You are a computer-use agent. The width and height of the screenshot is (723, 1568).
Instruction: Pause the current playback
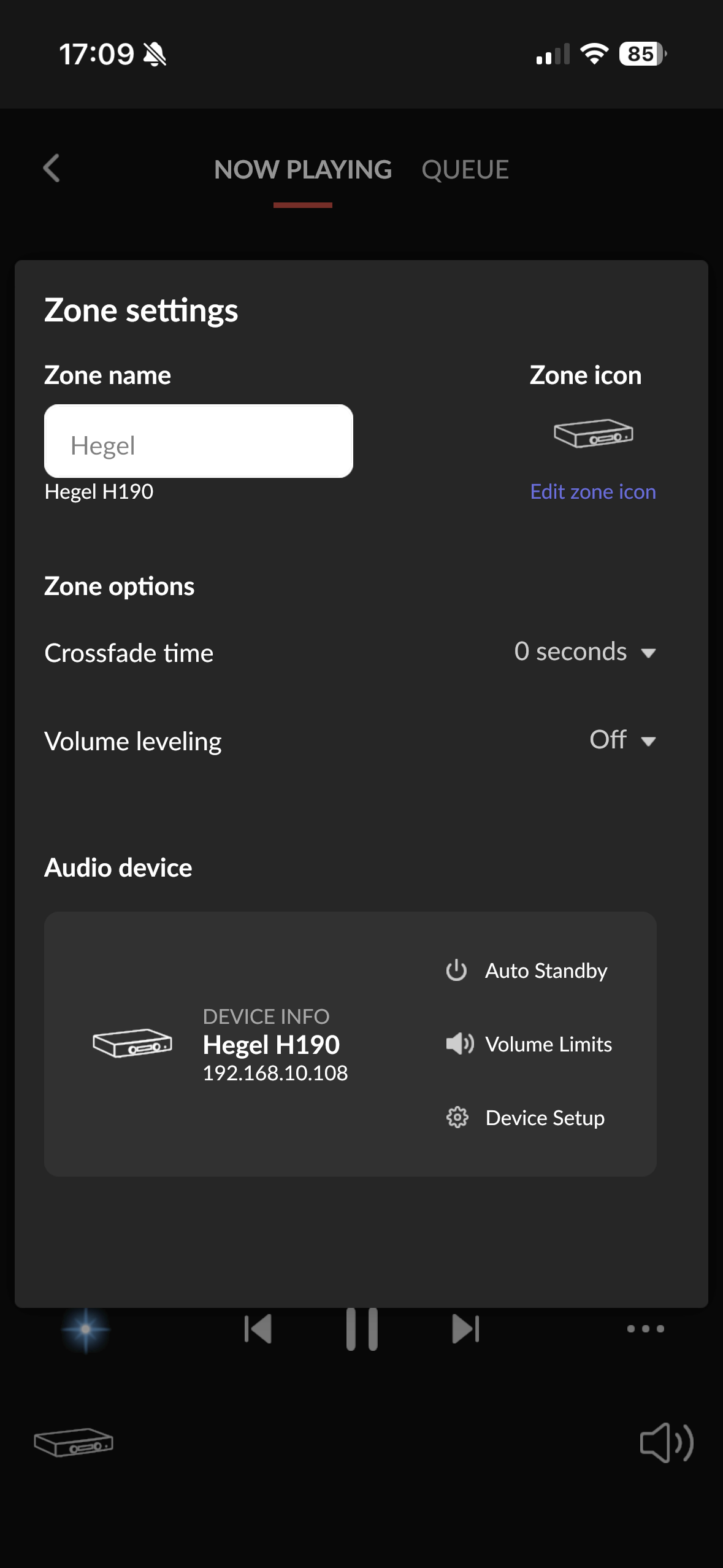[362, 1329]
